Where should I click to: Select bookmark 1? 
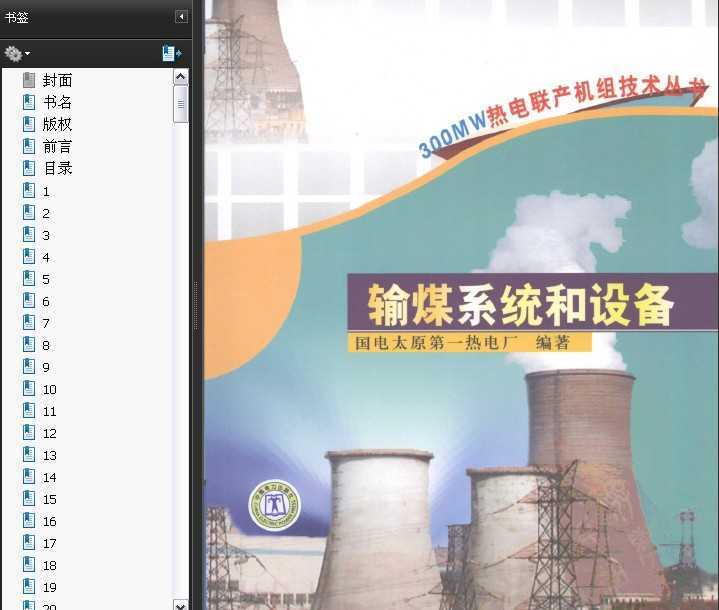pos(46,191)
